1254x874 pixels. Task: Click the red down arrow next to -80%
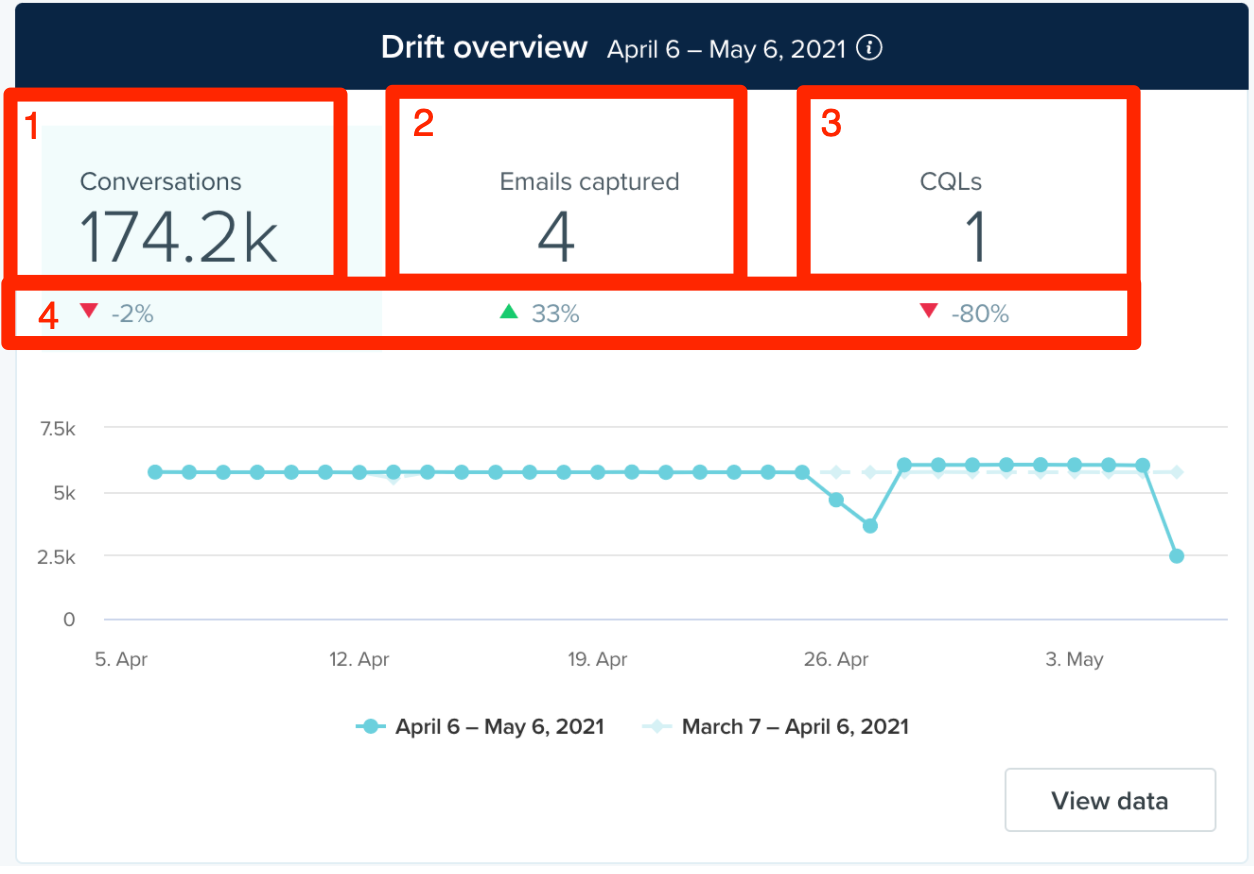pyautogui.click(x=929, y=311)
